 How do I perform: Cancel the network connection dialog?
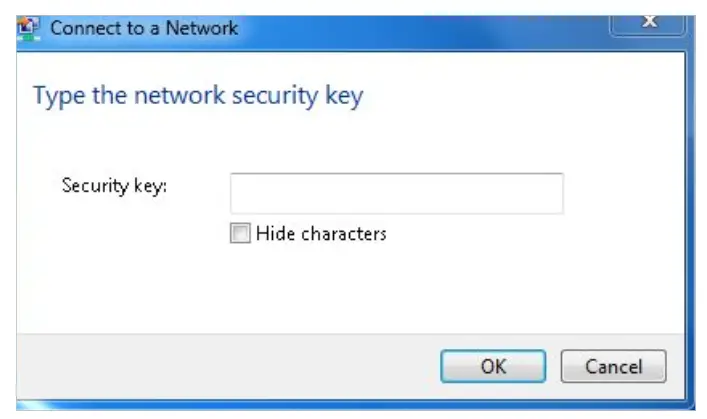[x=613, y=366]
